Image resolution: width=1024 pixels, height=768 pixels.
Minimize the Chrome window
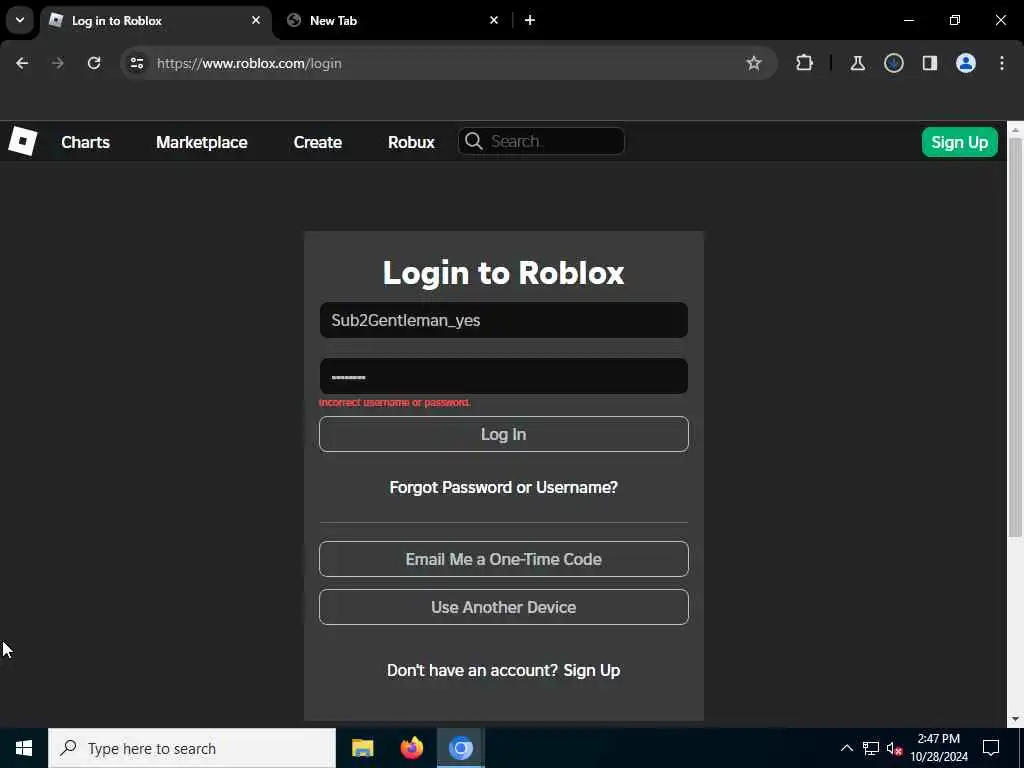[x=908, y=20]
